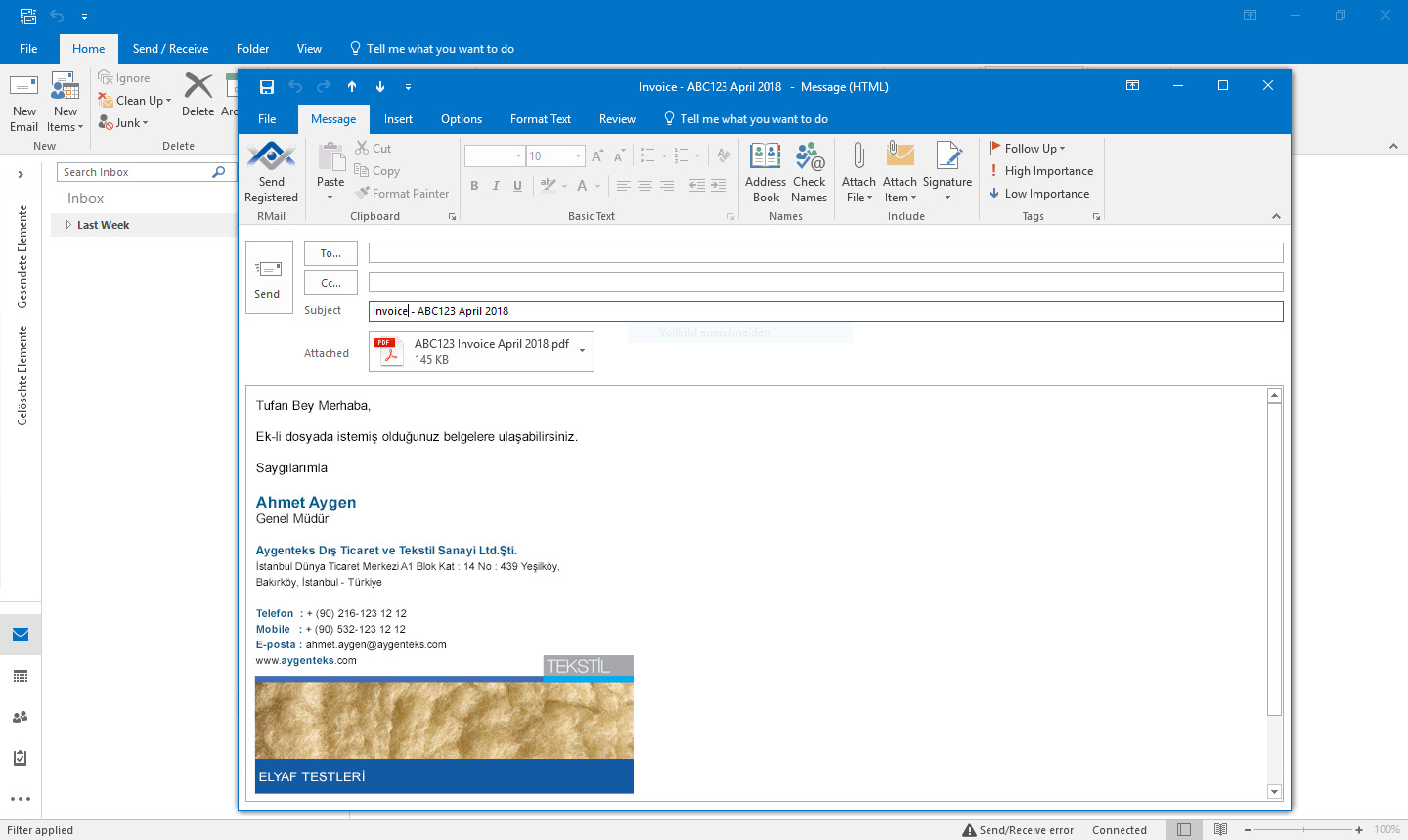Click the Attach File paperclip icon

point(858,156)
